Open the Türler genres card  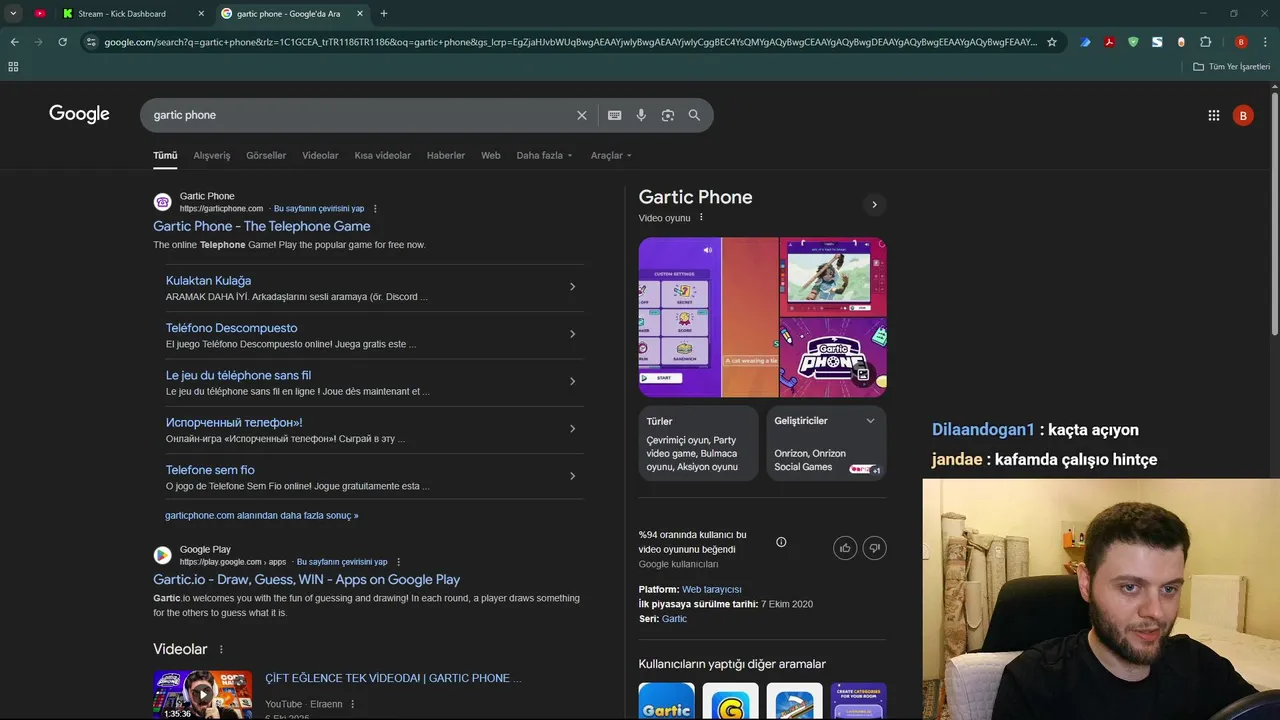click(x=699, y=443)
